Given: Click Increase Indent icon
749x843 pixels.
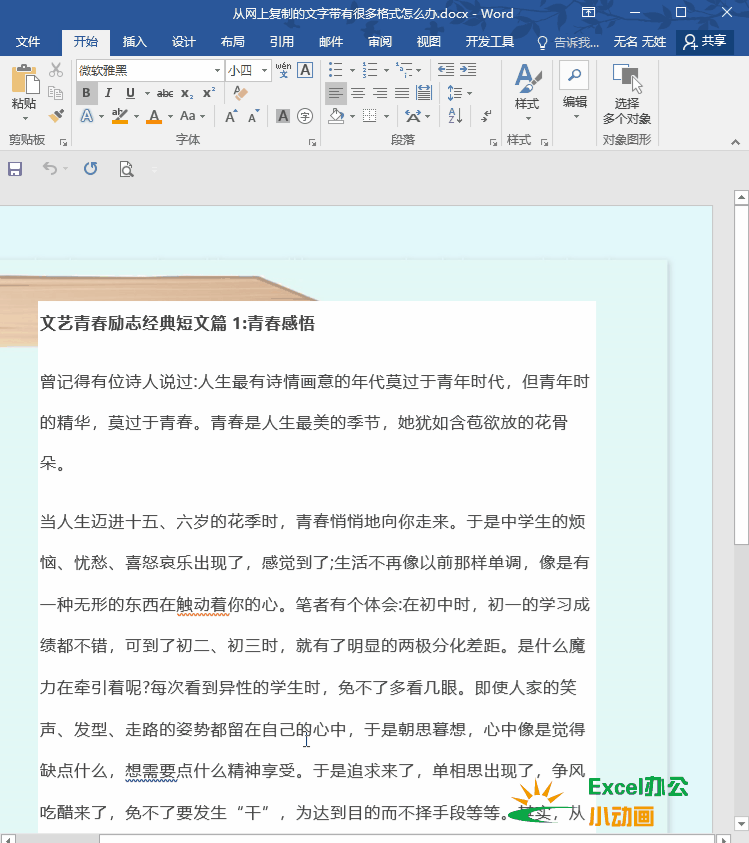Looking at the screenshot, I should pyautogui.click(x=468, y=70).
